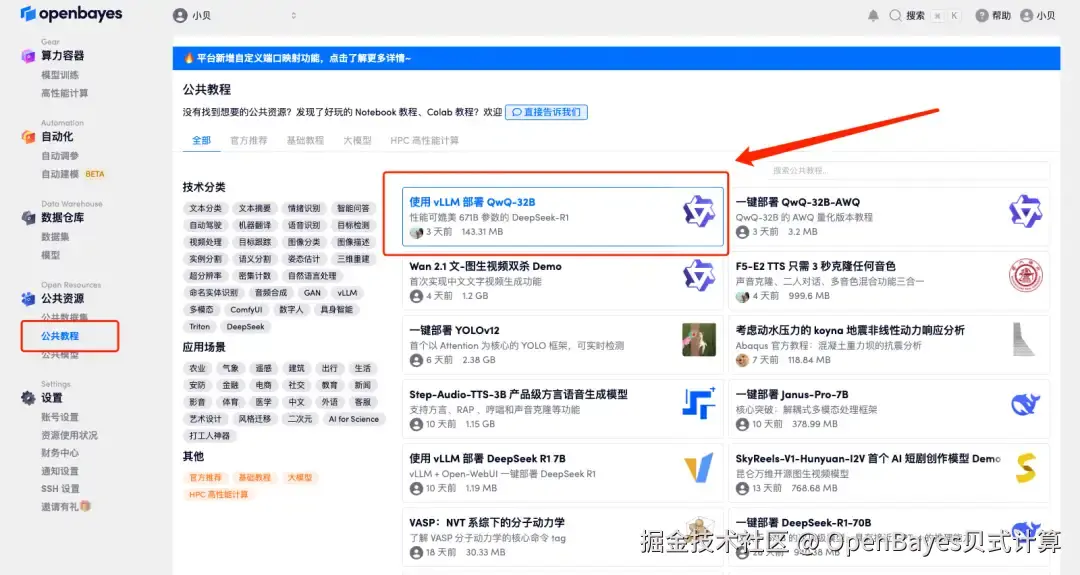The height and width of the screenshot is (575, 1080).
Task: Open the Step-Audio-TTS-3B tutorial title
Action: (519, 394)
